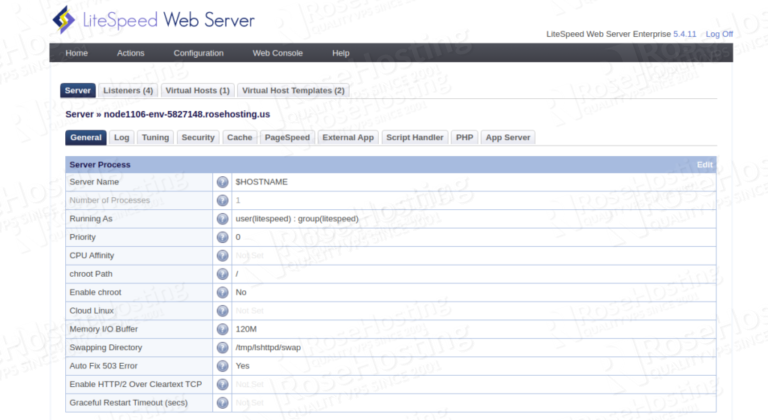Open the Home menu
This screenshot has width=768, height=420.
click(x=76, y=53)
